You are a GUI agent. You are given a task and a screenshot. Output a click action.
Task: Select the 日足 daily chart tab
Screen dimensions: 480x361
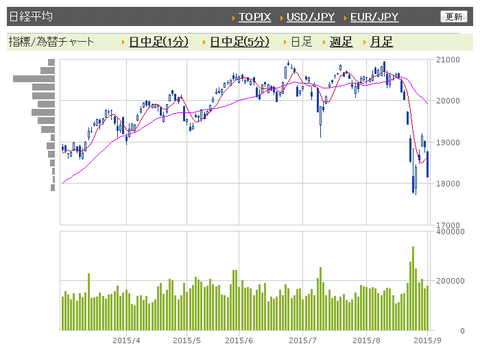(x=301, y=42)
